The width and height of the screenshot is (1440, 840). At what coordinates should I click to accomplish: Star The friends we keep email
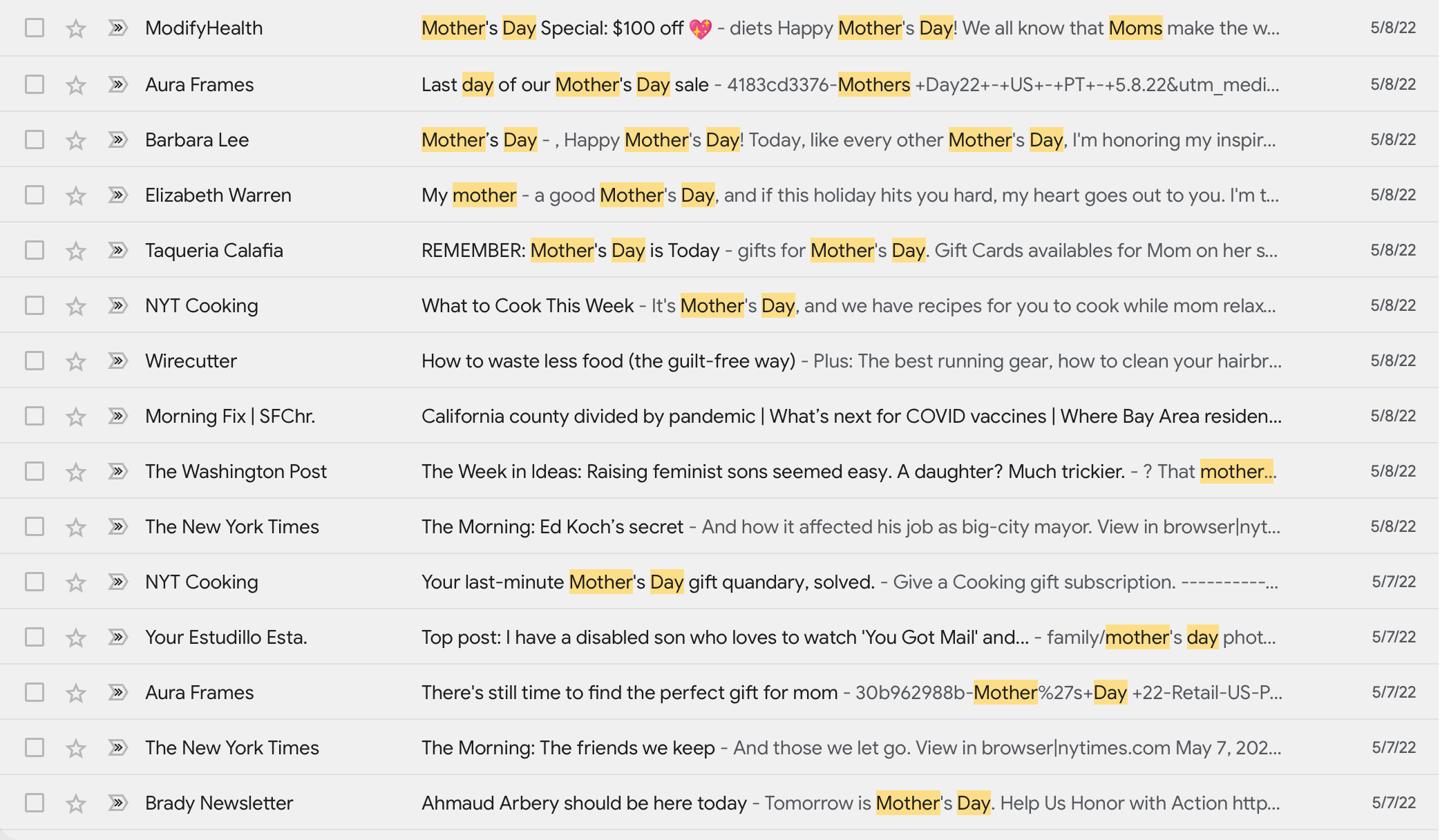(x=76, y=748)
